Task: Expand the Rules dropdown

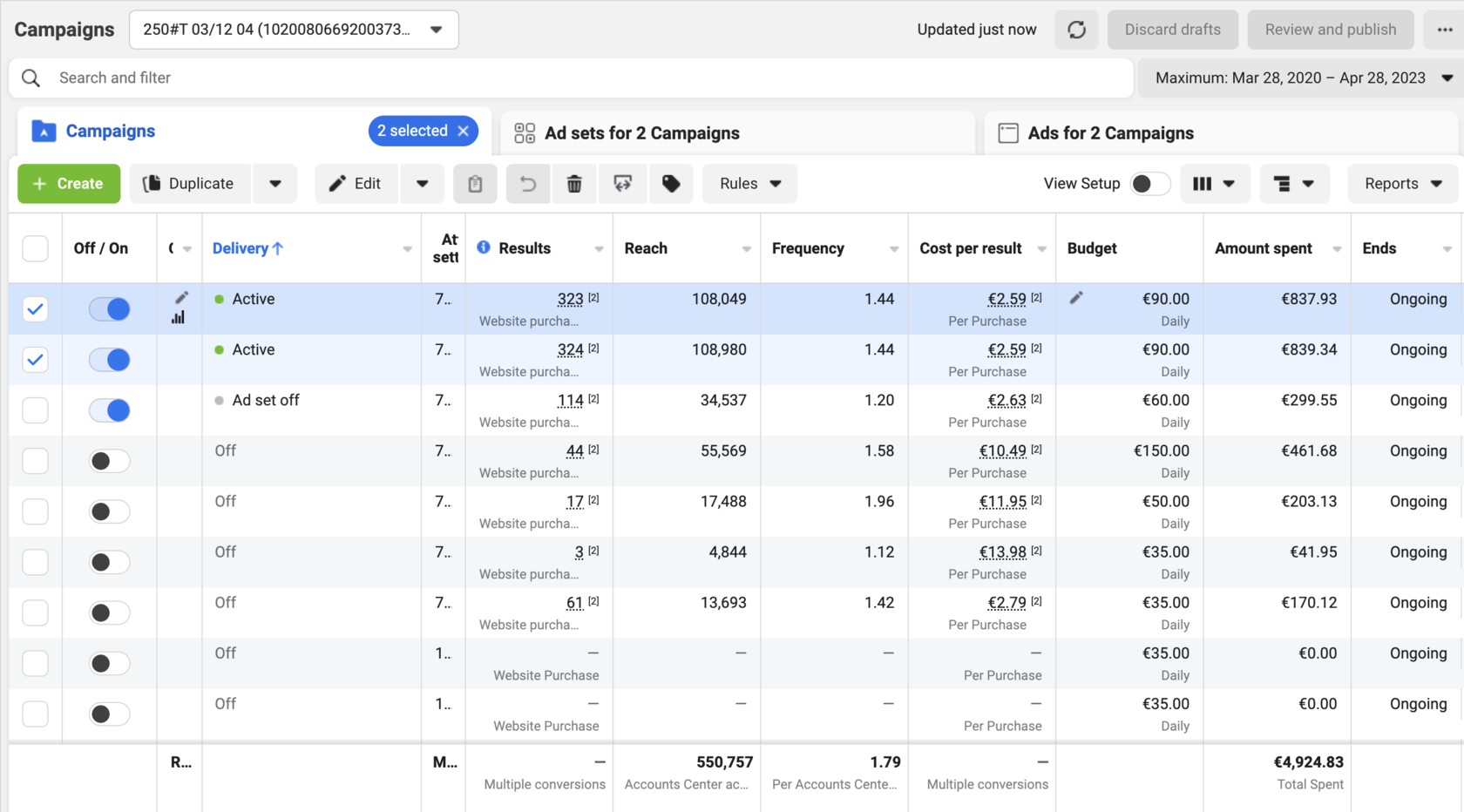Action: coord(749,184)
